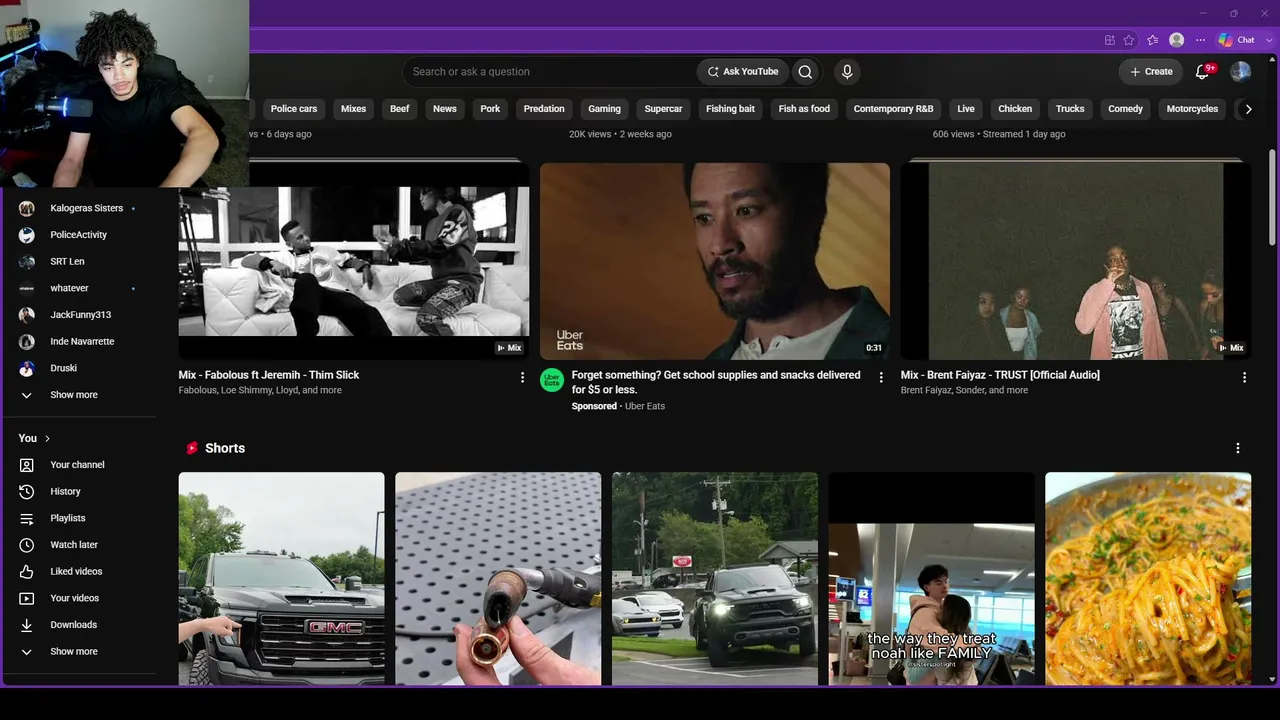The image size is (1280, 720).
Task: Open the Edge favorites list icon
Action: coord(1153,40)
